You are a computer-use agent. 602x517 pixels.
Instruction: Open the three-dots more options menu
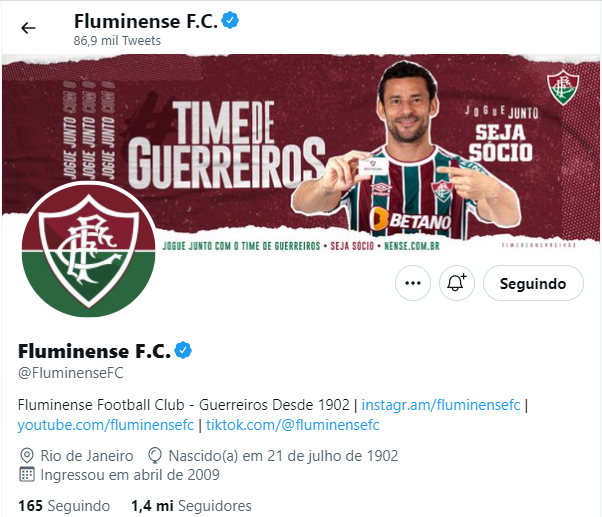[x=413, y=283]
